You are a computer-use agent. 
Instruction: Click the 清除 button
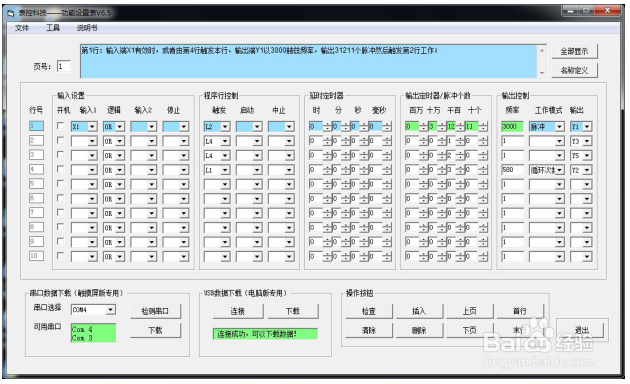pyautogui.click(x=369, y=330)
